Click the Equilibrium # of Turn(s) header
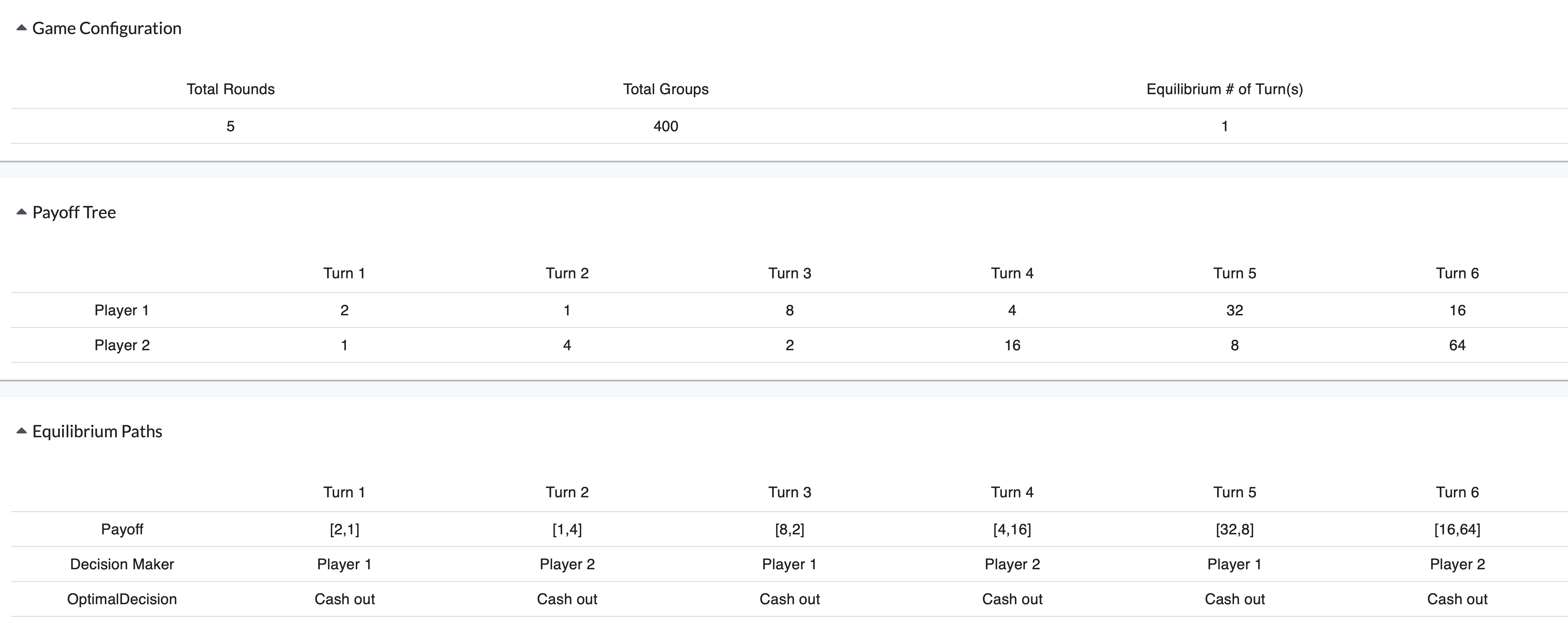Screen dimensions: 1568x637 1225,89
